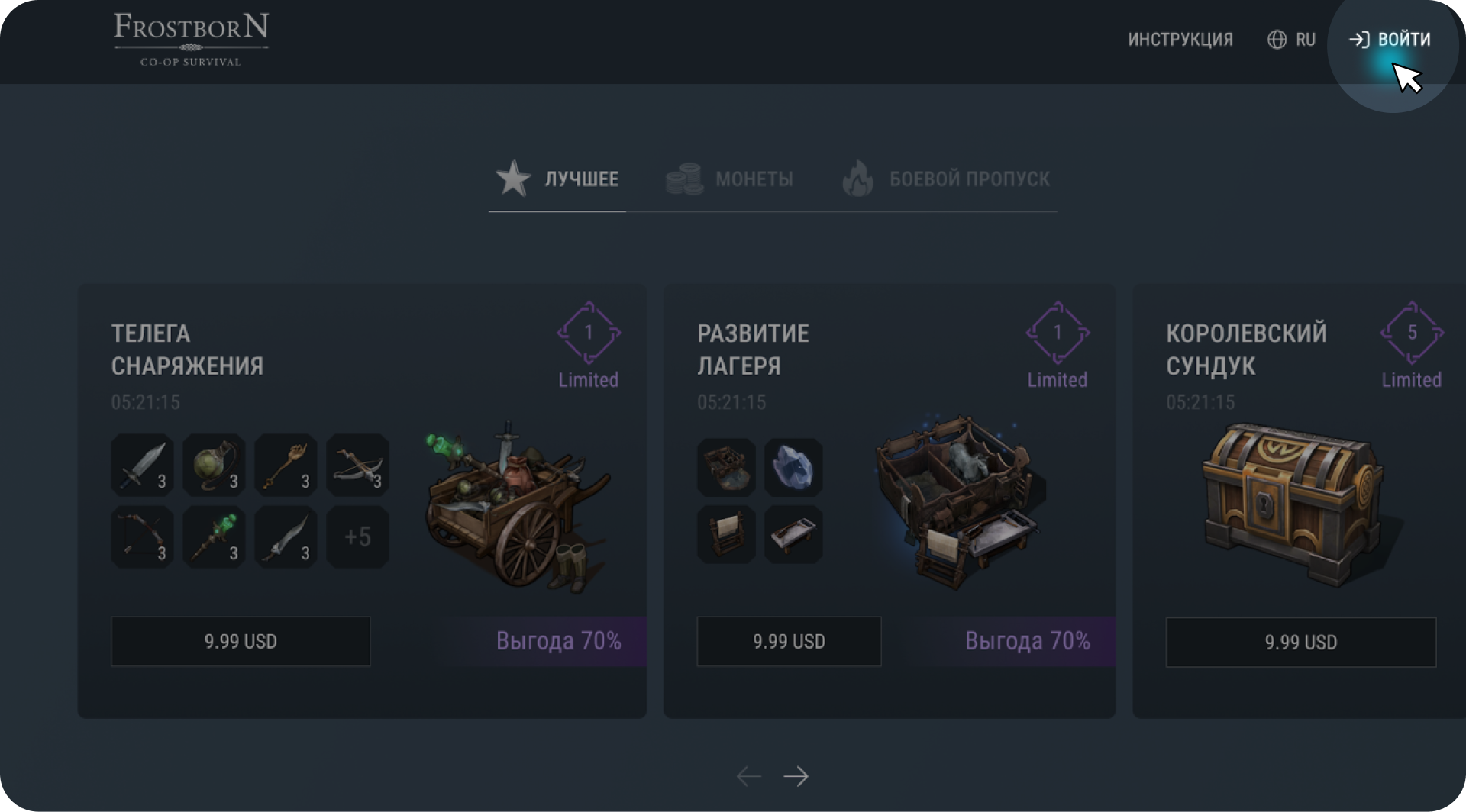Click the royal chest image
1466x812 pixels.
click(1294, 504)
